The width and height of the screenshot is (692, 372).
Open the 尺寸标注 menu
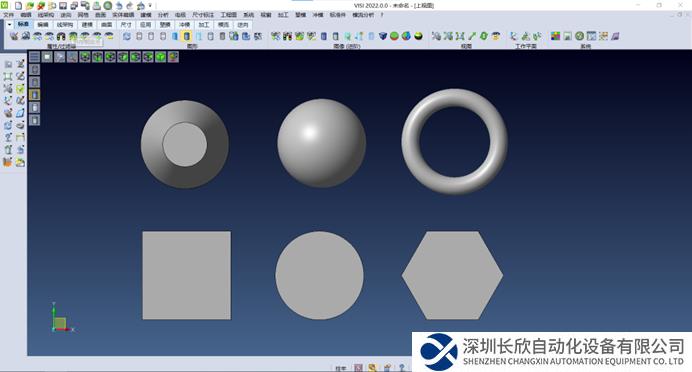pos(203,15)
